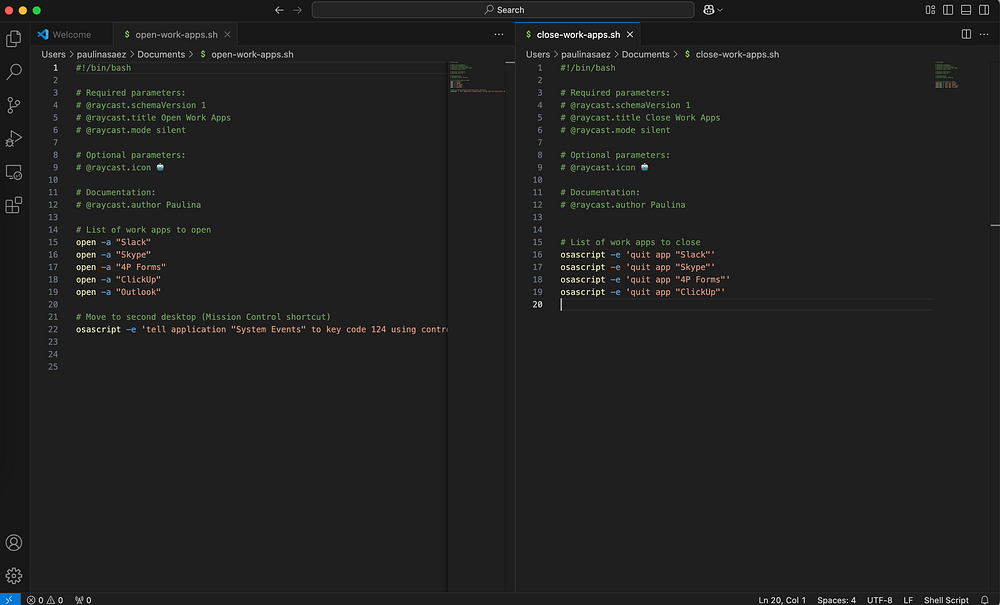Screen dimensions: 1000x605
Task: Open the Explorer view in activity bar
Action: click(14, 39)
